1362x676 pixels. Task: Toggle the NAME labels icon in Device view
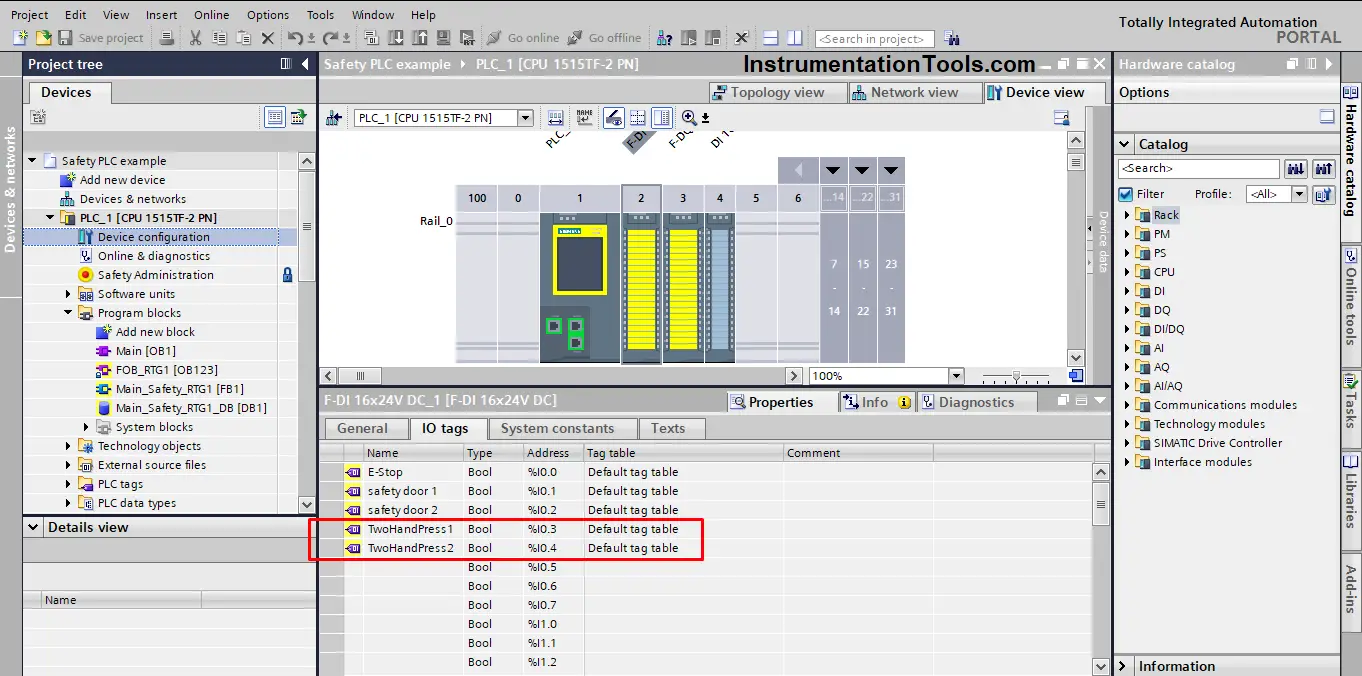585,118
